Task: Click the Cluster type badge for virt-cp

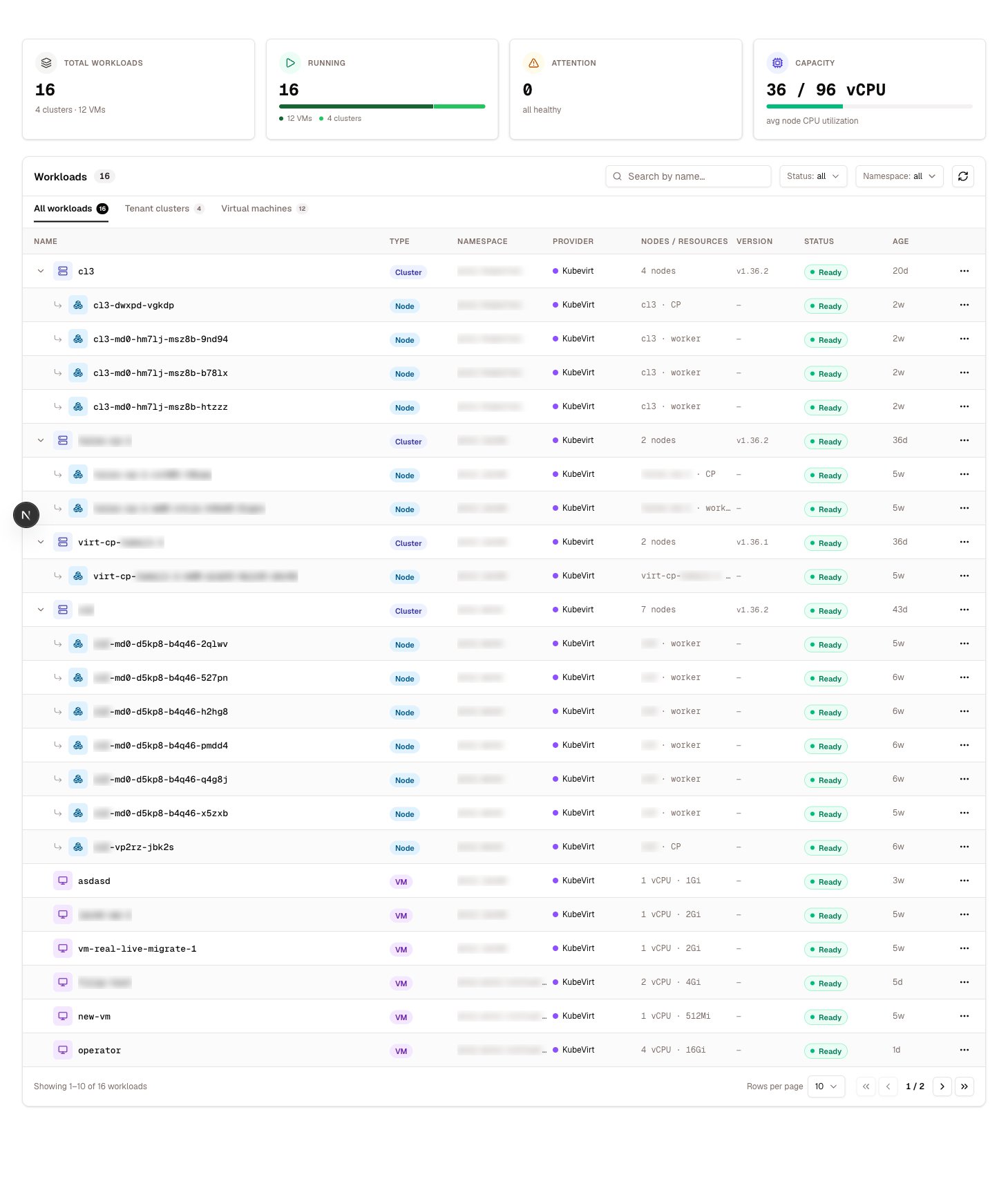Action: pos(408,543)
